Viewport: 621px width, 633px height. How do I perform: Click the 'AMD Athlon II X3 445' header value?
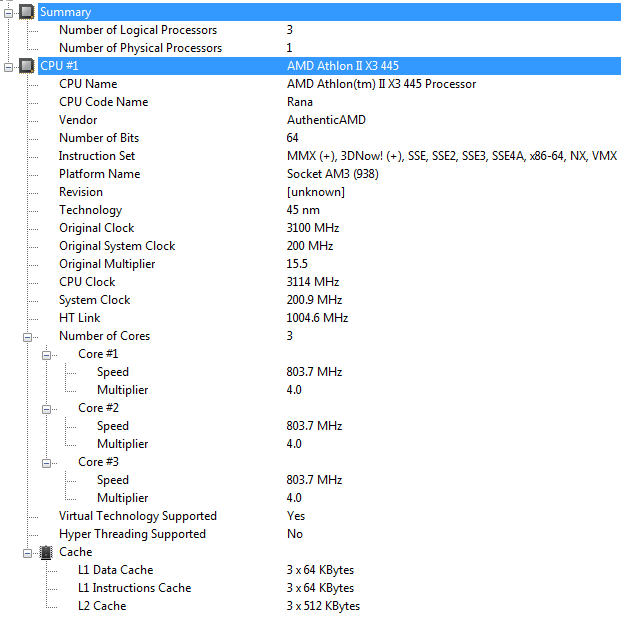point(343,66)
